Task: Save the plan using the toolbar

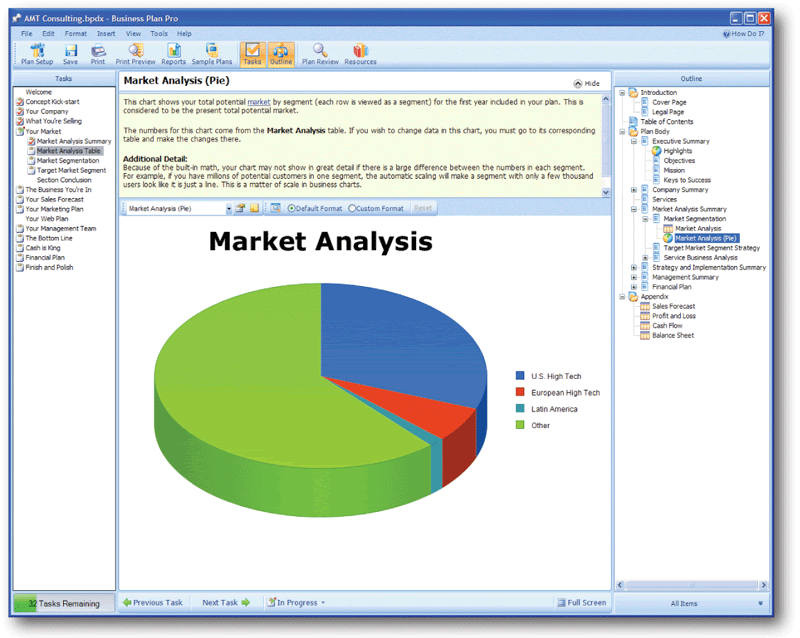Action: click(70, 55)
